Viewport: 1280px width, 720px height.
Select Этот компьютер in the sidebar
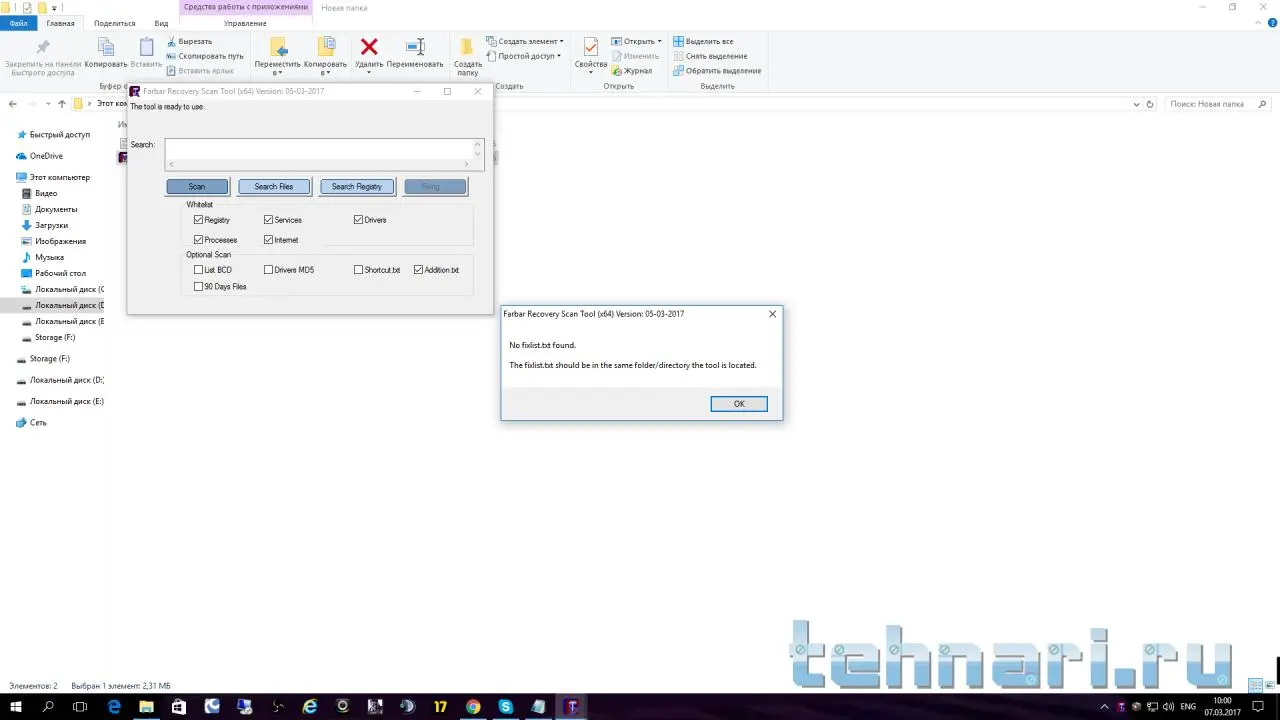click(x=60, y=177)
